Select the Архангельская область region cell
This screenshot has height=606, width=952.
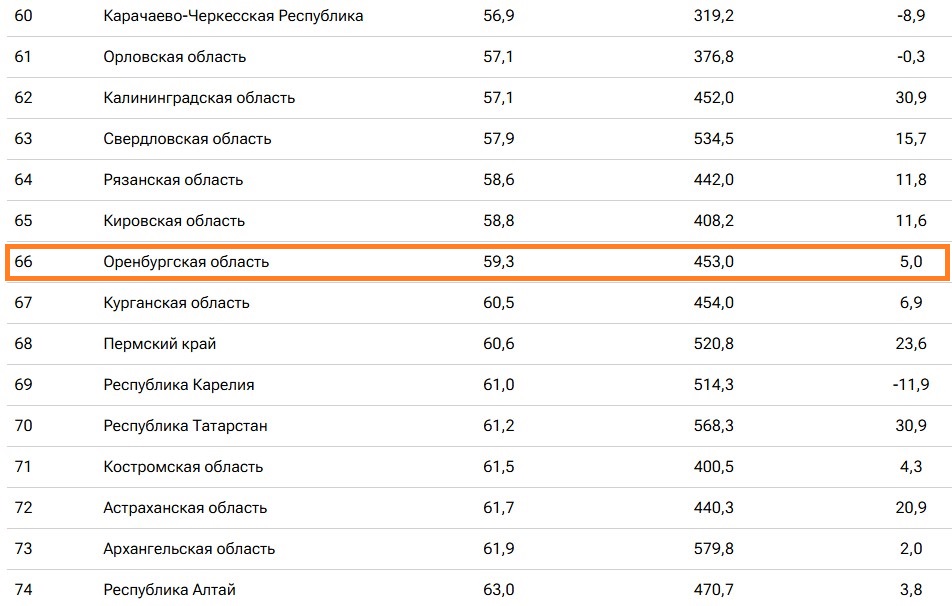point(189,549)
